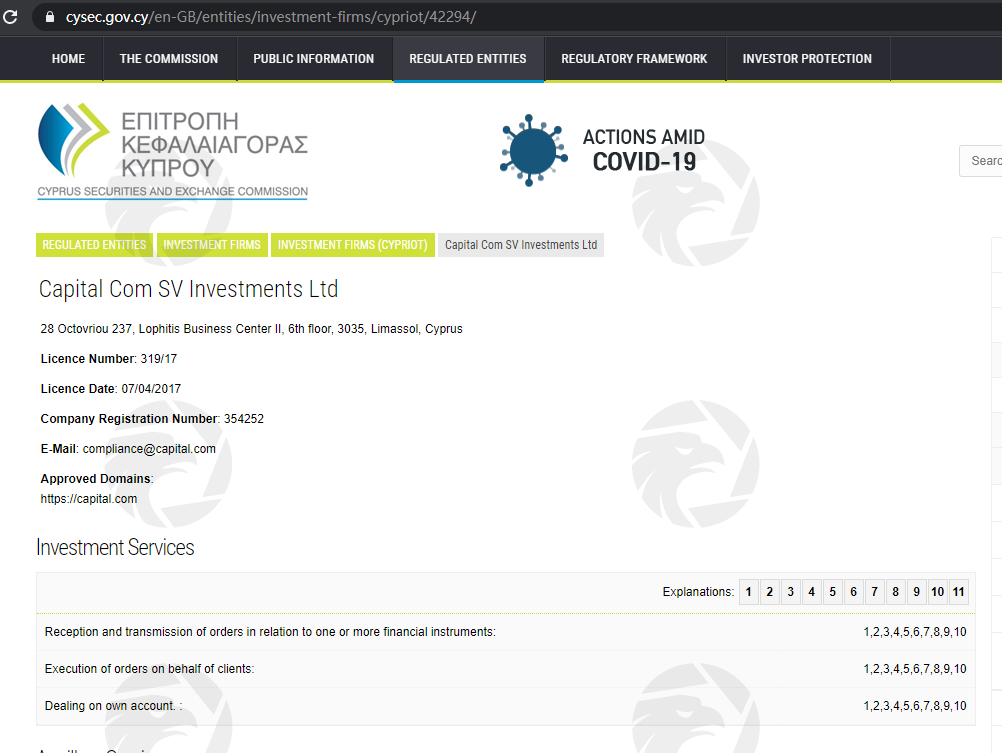Select explanation number 11 button
This screenshot has width=1002, height=753.
(x=958, y=592)
